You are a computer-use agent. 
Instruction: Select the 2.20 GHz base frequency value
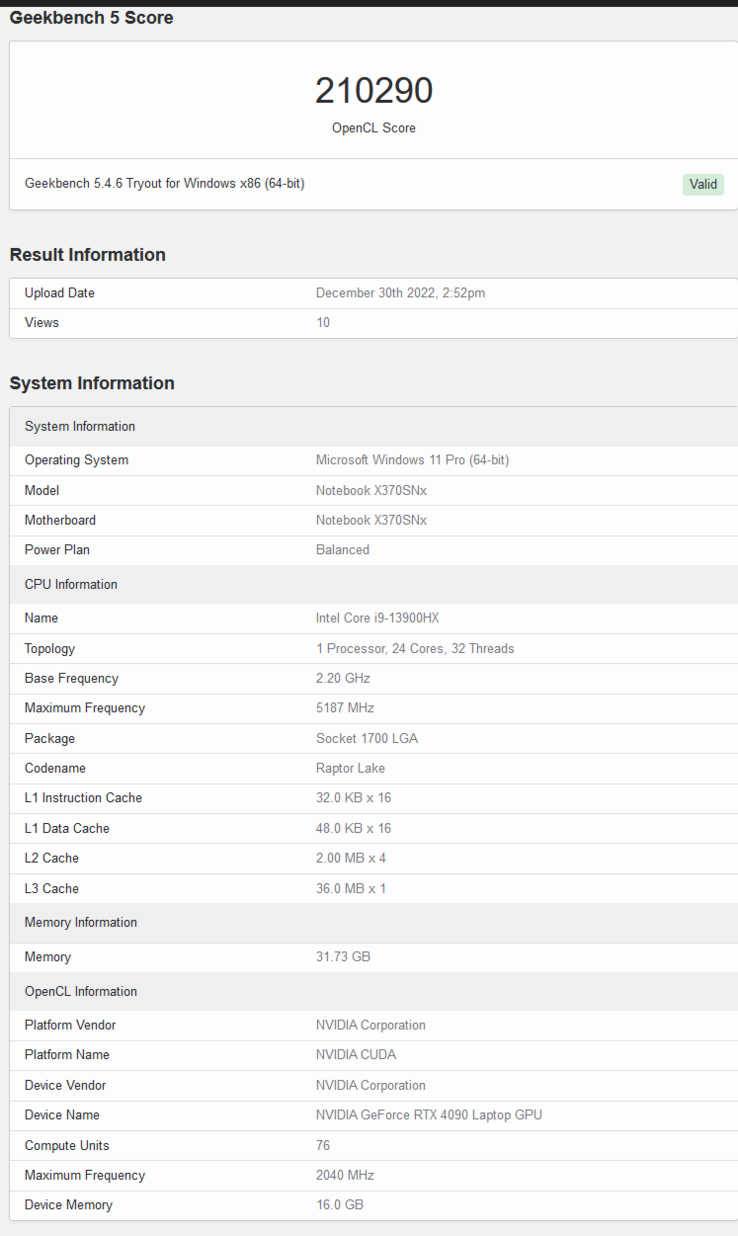pos(343,678)
